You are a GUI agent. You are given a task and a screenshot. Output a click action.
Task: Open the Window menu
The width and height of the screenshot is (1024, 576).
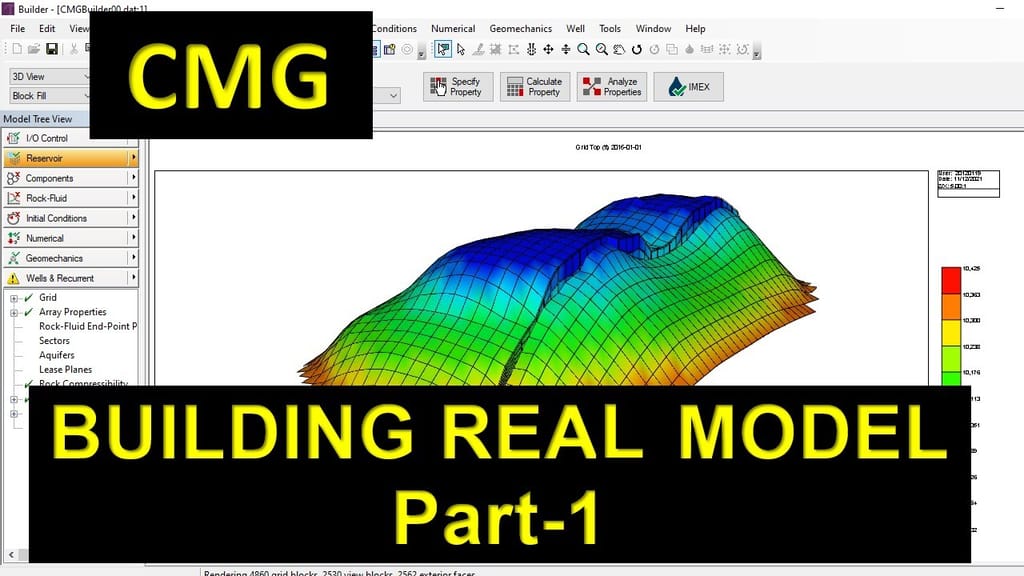[653, 29]
